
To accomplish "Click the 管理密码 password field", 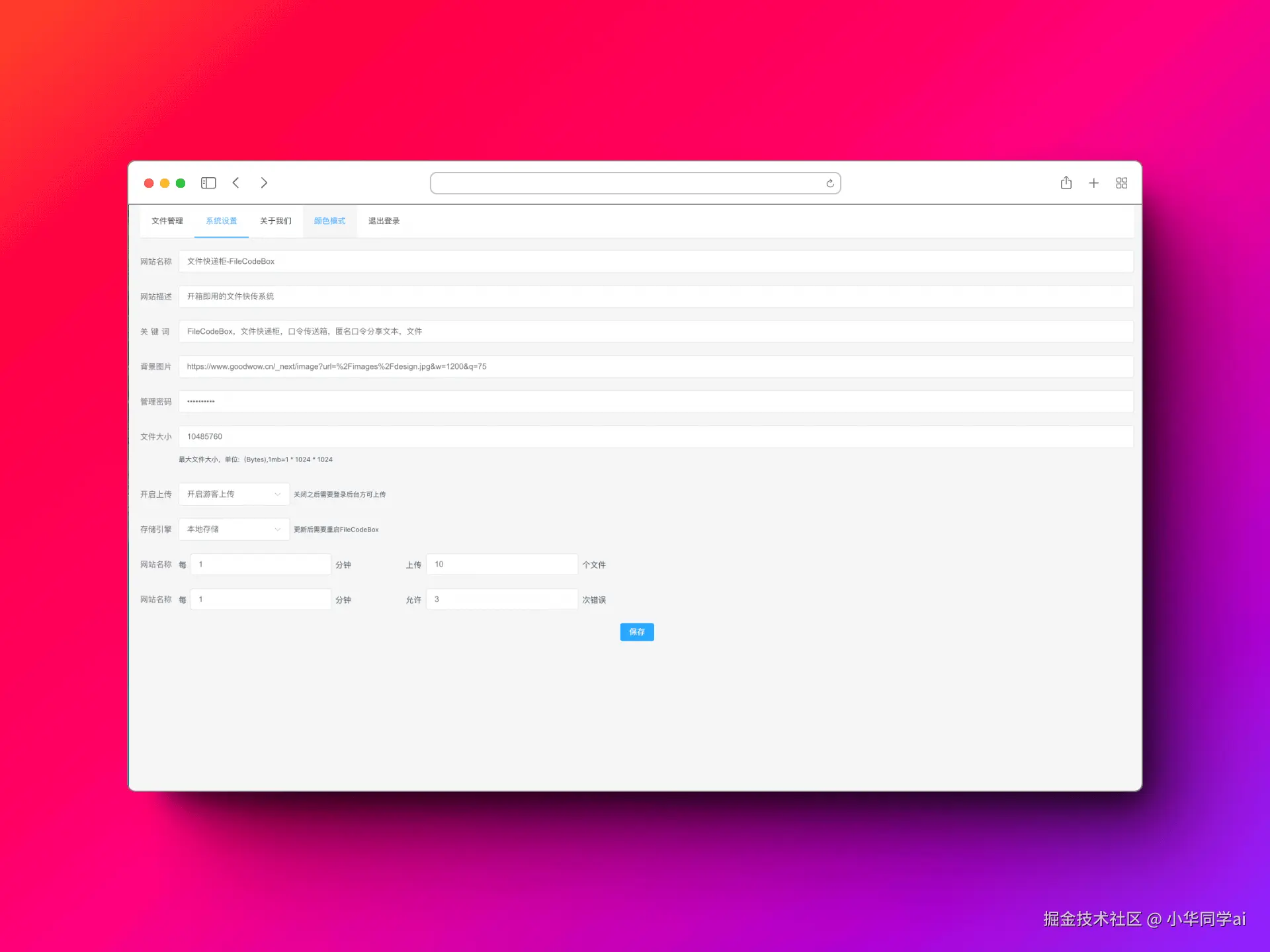I will (x=655, y=401).
